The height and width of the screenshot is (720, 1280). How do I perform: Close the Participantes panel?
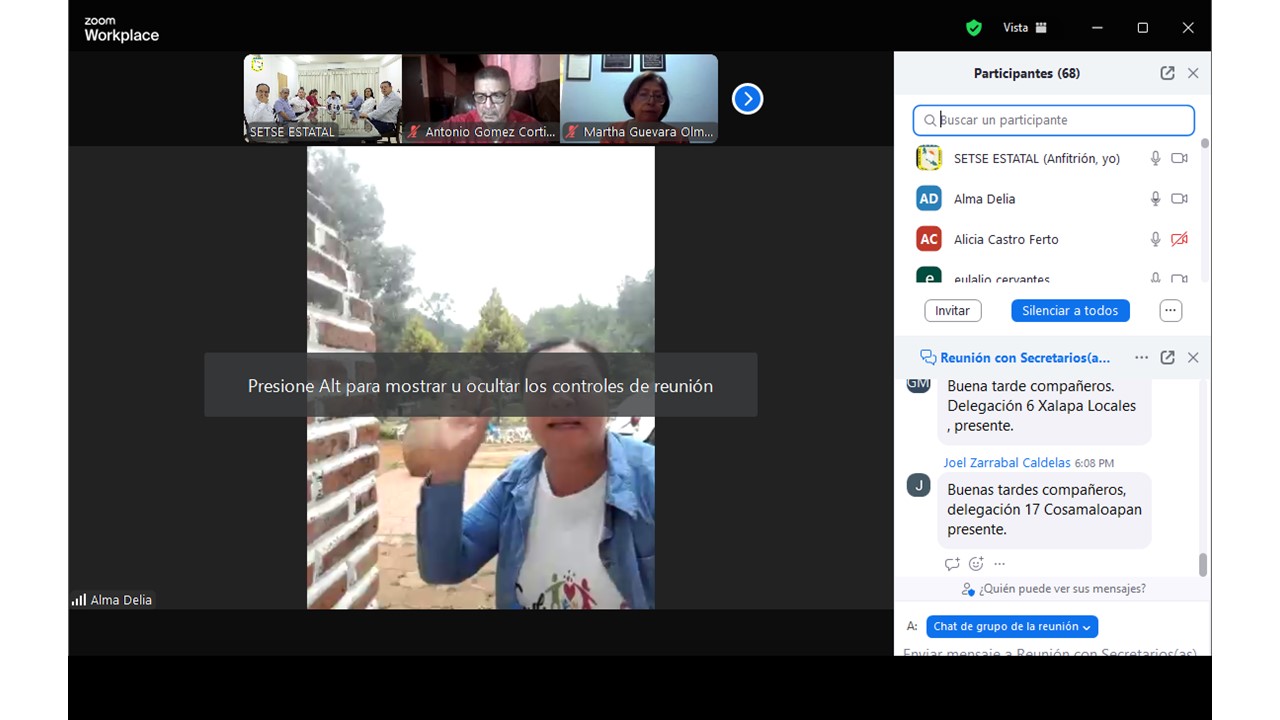point(1193,73)
